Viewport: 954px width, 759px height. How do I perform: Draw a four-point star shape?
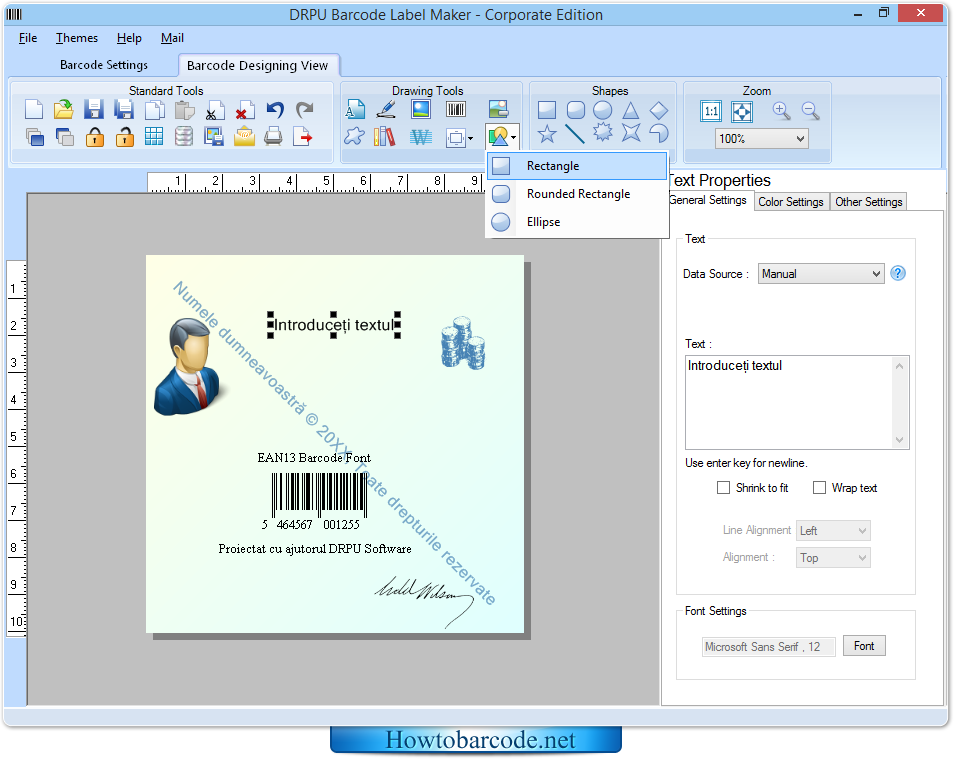click(631, 132)
